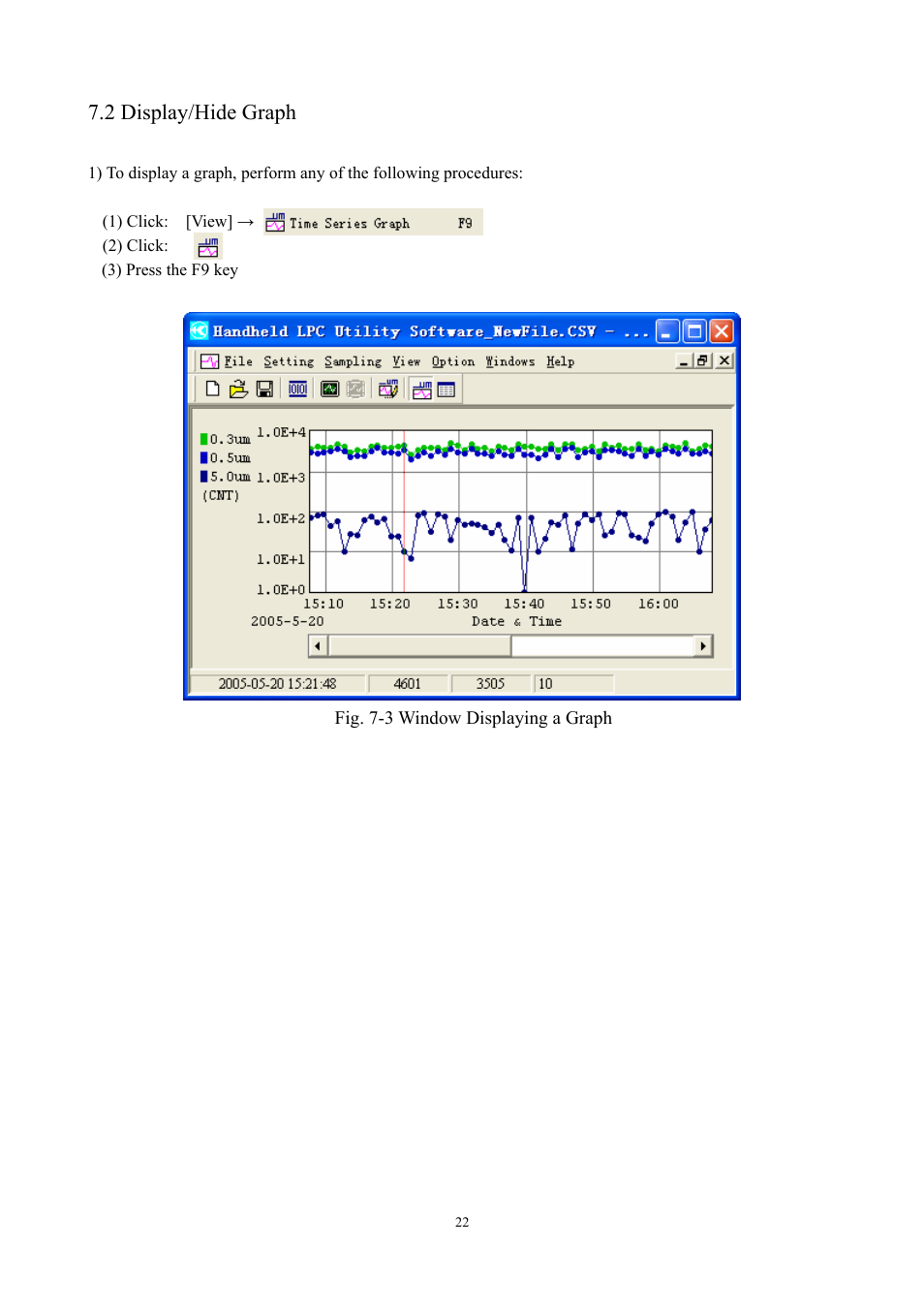The height and width of the screenshot is (1309, 924).
Task: Click the red cursor line in the graph
Action: pyautogui.click(x=404, y=511)
